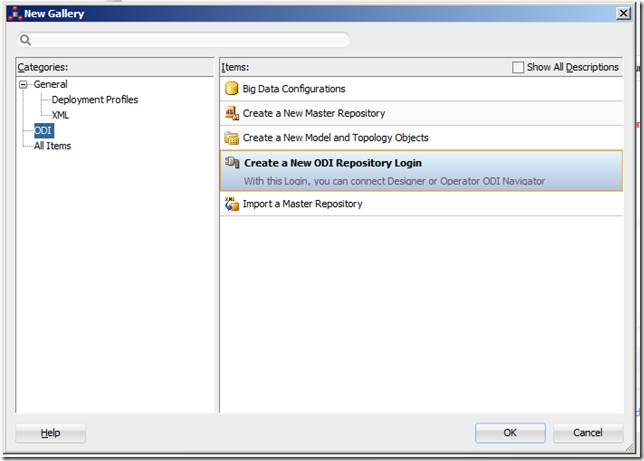Click the Cancel button
Screen dimensions: 644x461
coord(588,433)
